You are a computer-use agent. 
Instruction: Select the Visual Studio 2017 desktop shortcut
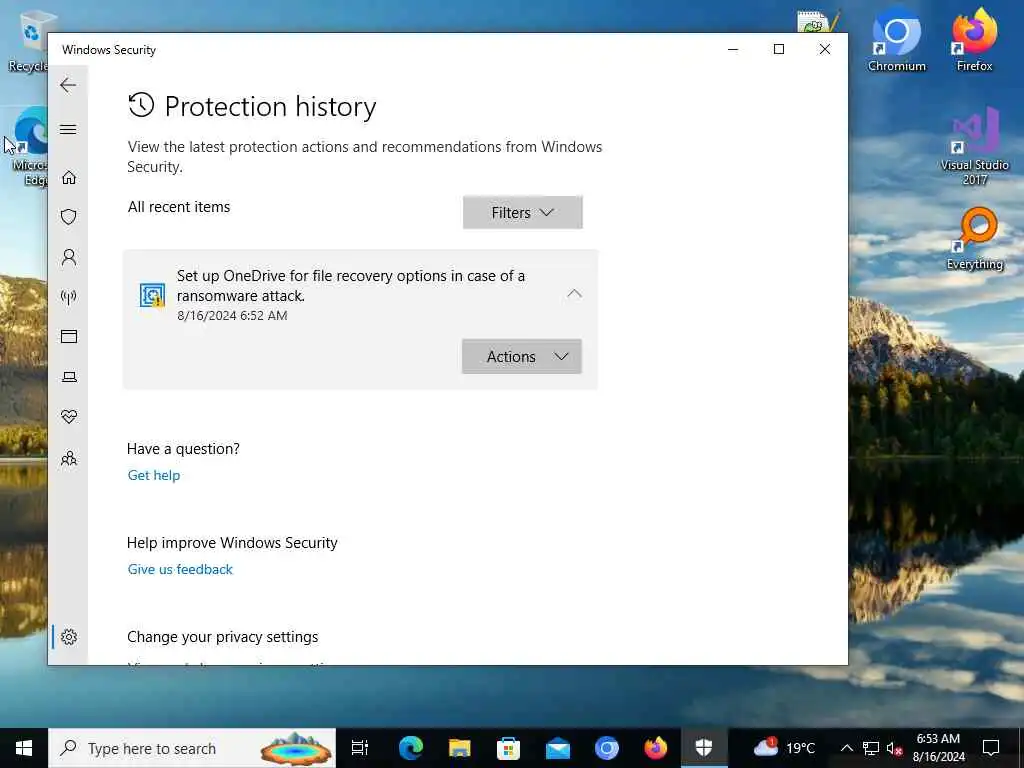click(974, 148)
